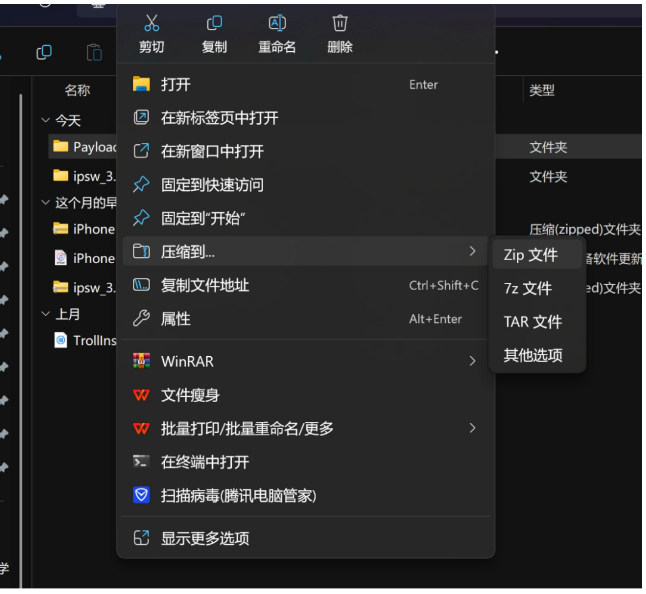Choose 在终端中打开
Viewport: 646px width, 594px height.
(x=305, y=462)
